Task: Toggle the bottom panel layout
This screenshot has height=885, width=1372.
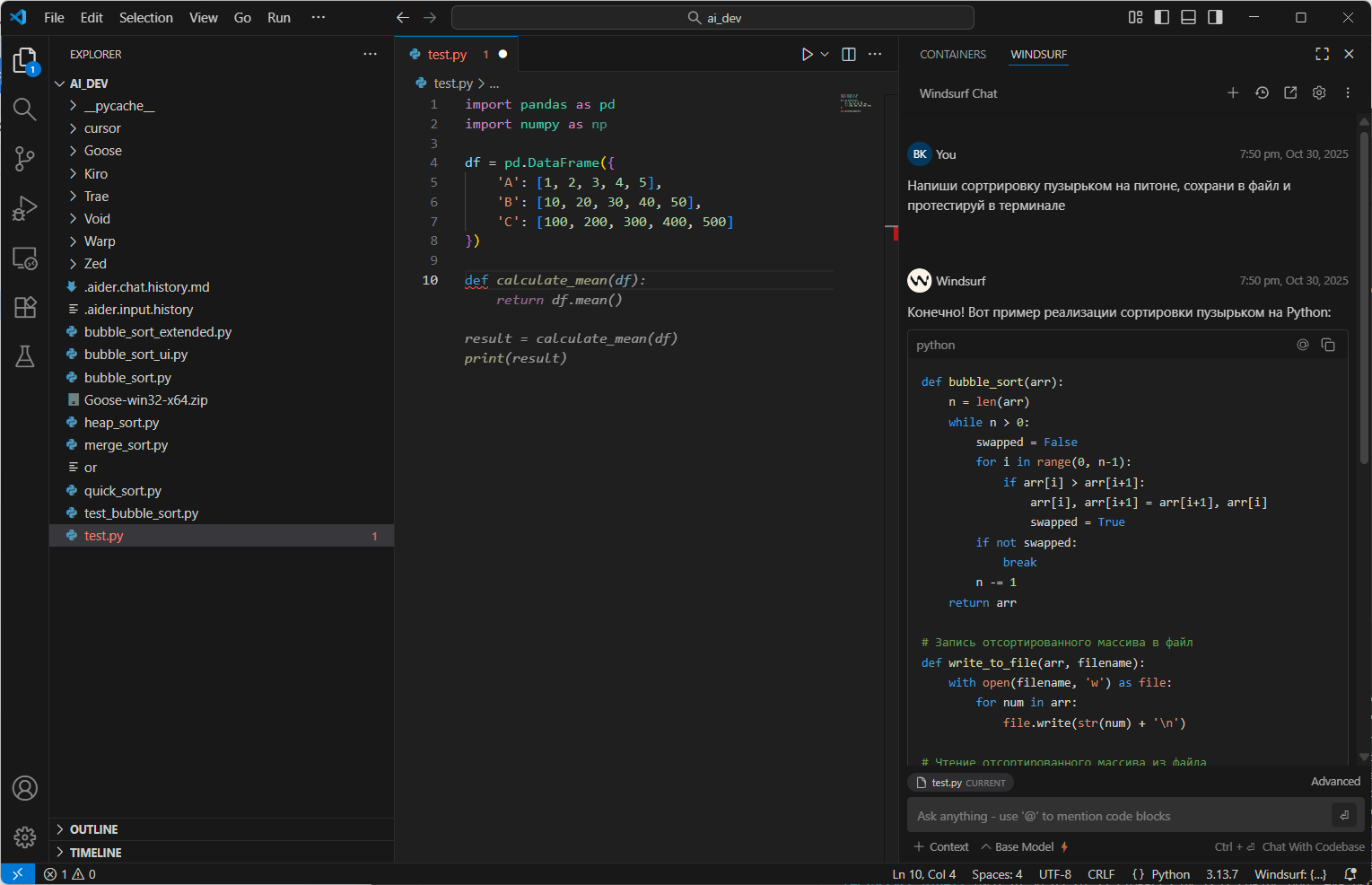Action: tap(1188, 17)
